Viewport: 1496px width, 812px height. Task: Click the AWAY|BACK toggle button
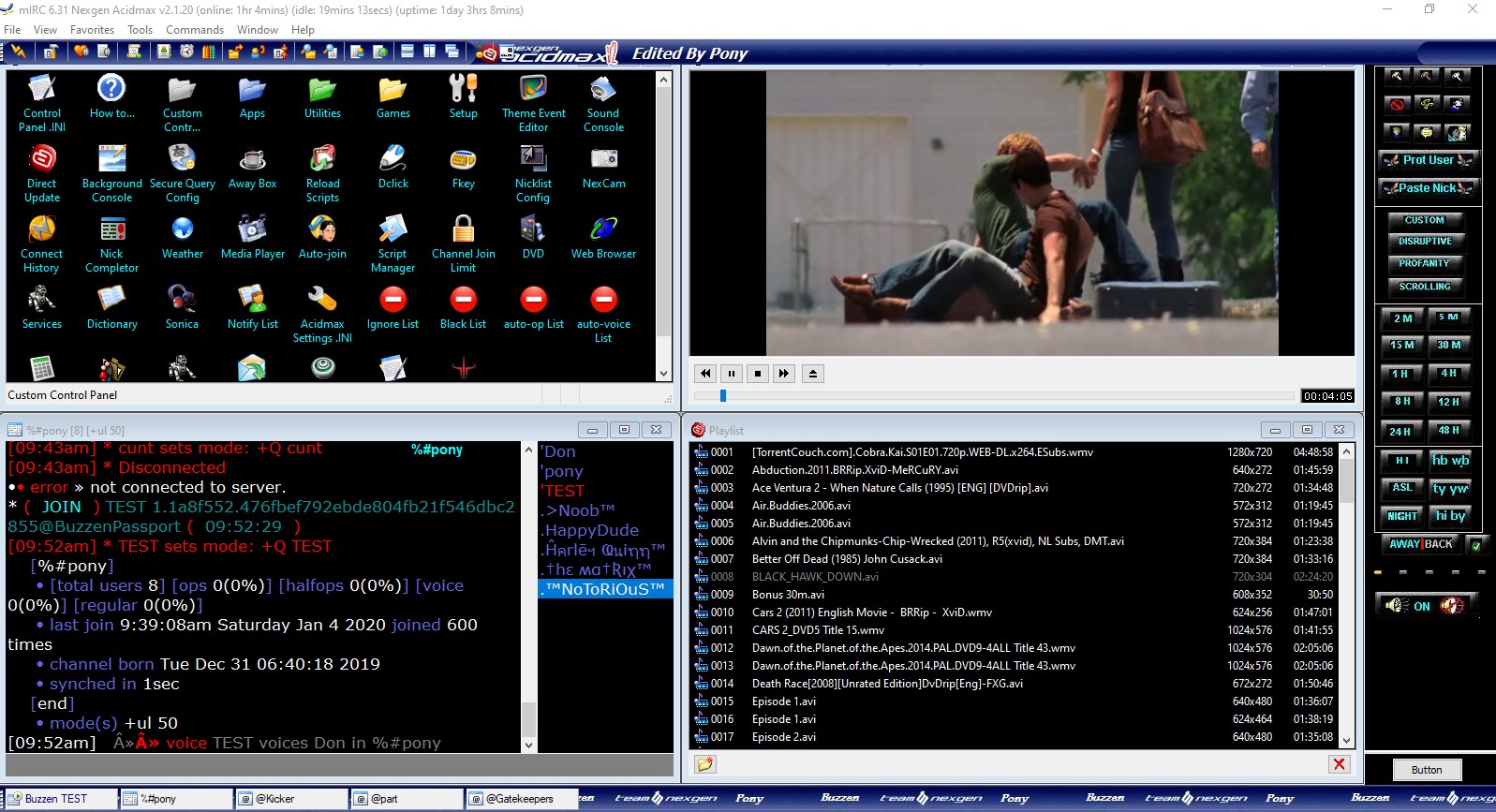[x=1420, y=544]
